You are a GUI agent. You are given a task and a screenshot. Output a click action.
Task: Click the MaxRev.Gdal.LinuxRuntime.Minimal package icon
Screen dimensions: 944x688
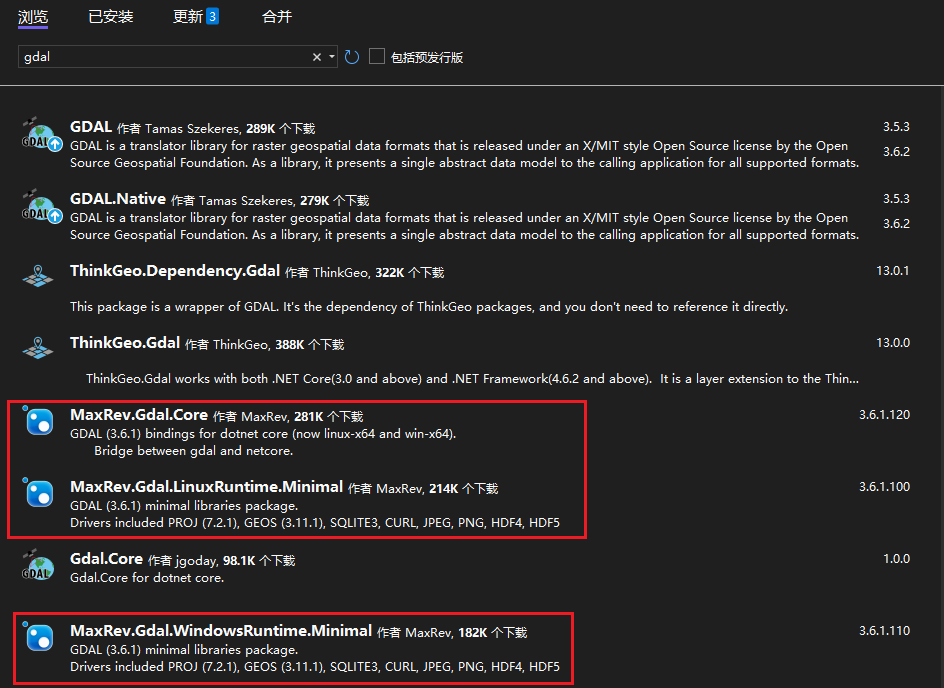(38, 493)
